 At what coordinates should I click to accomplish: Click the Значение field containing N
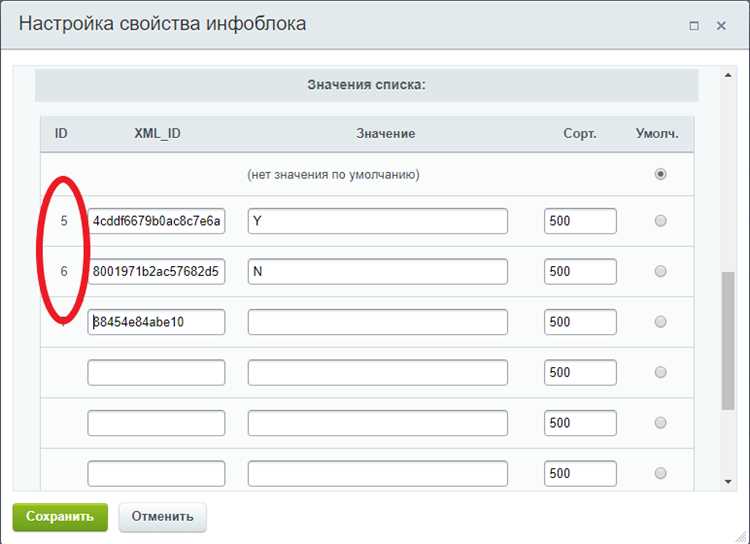pyautogui.click(x=378, y=271)
